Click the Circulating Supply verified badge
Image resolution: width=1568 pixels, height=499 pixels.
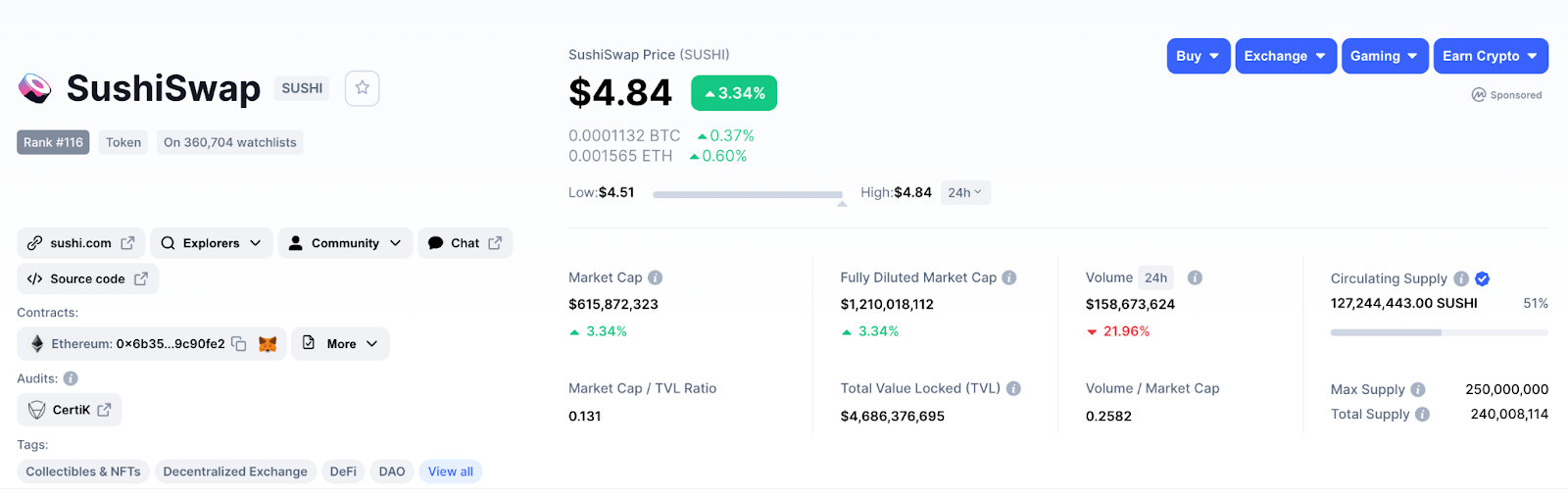coord(1483,278)
